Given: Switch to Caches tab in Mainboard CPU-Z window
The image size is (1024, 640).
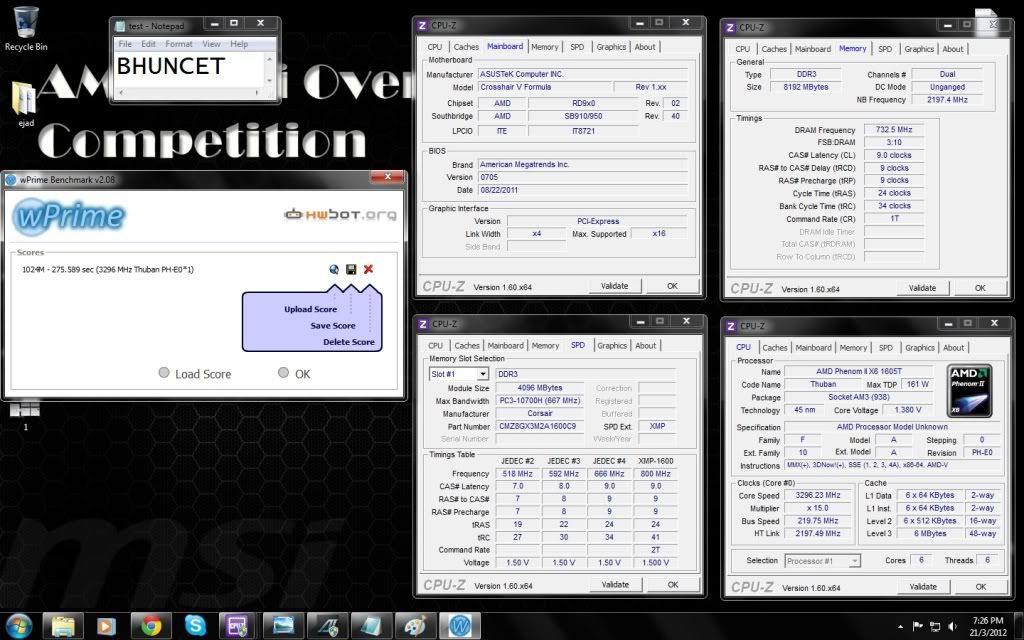Looking at the screenshot, I should pyautogui.click(x=466, y=47).
